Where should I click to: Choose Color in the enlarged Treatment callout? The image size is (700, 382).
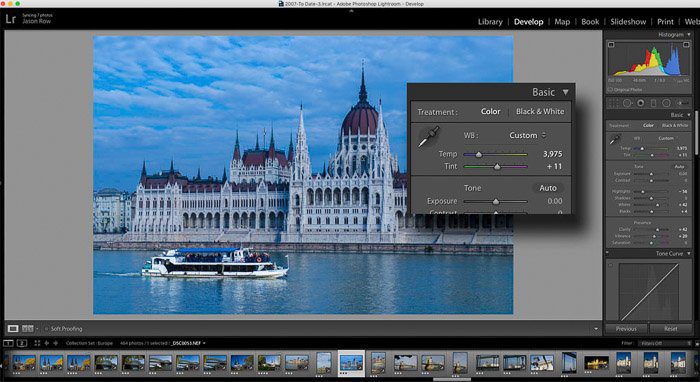click(490, 112)
